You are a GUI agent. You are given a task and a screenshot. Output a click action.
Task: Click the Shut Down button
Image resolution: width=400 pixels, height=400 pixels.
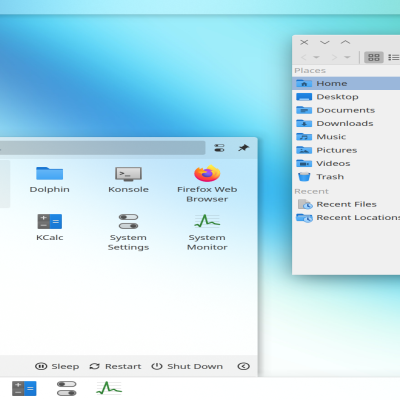pyautogui.click(x=187, y=366)
